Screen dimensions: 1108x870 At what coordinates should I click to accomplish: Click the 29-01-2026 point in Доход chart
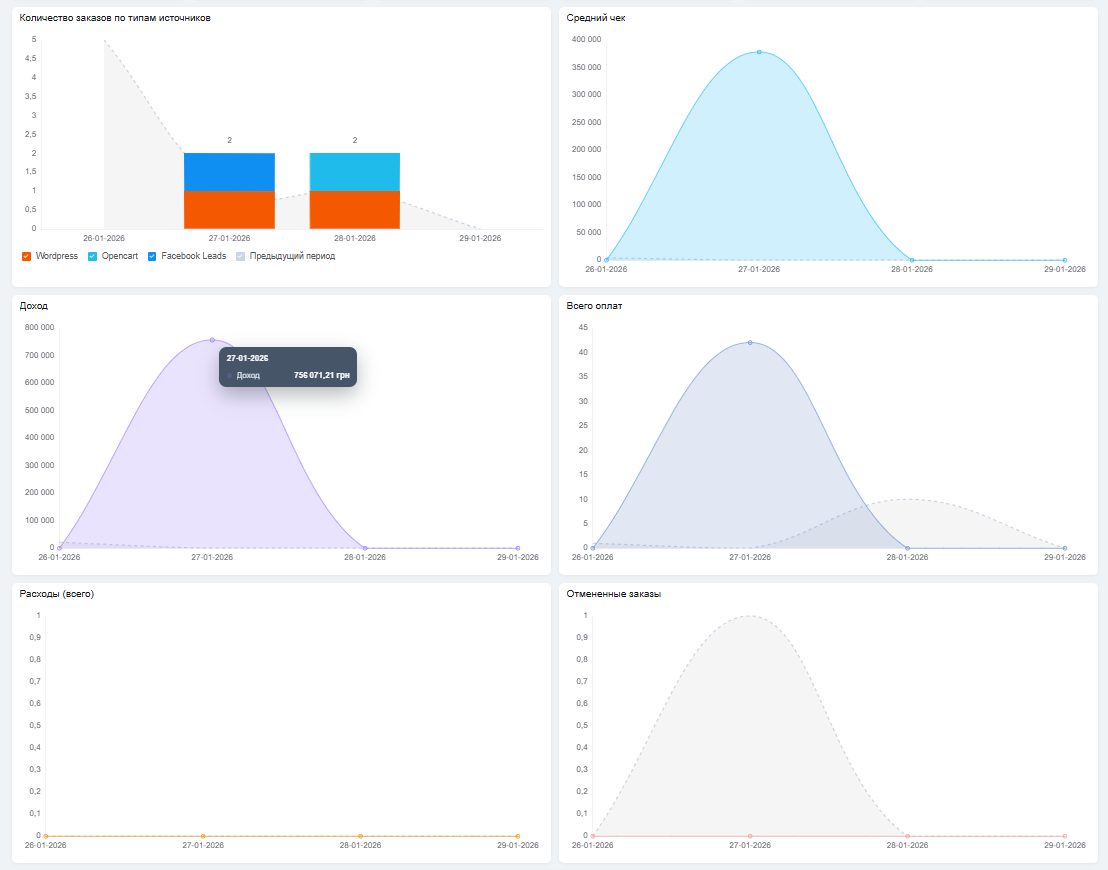[517, 548]
